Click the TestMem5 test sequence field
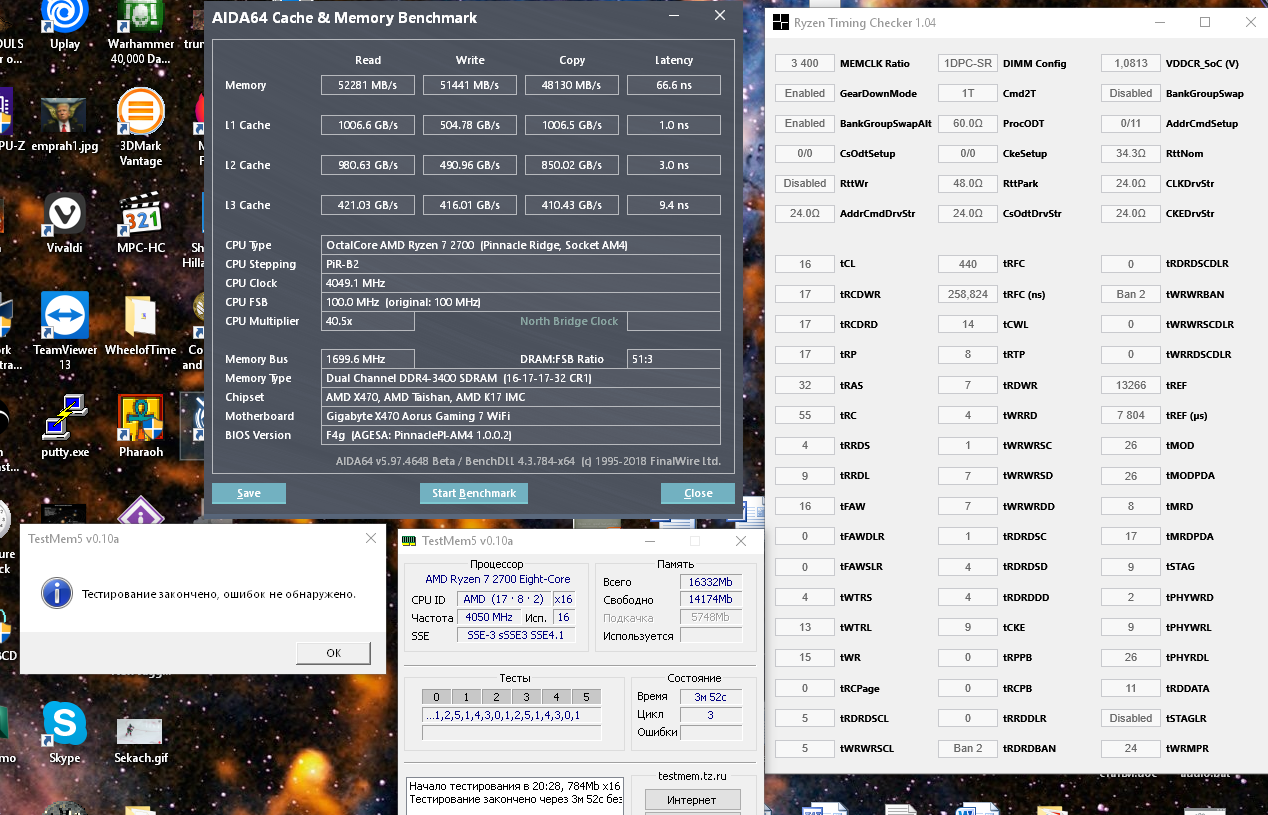Screen dimensions: 1268x815 (512, 715)
